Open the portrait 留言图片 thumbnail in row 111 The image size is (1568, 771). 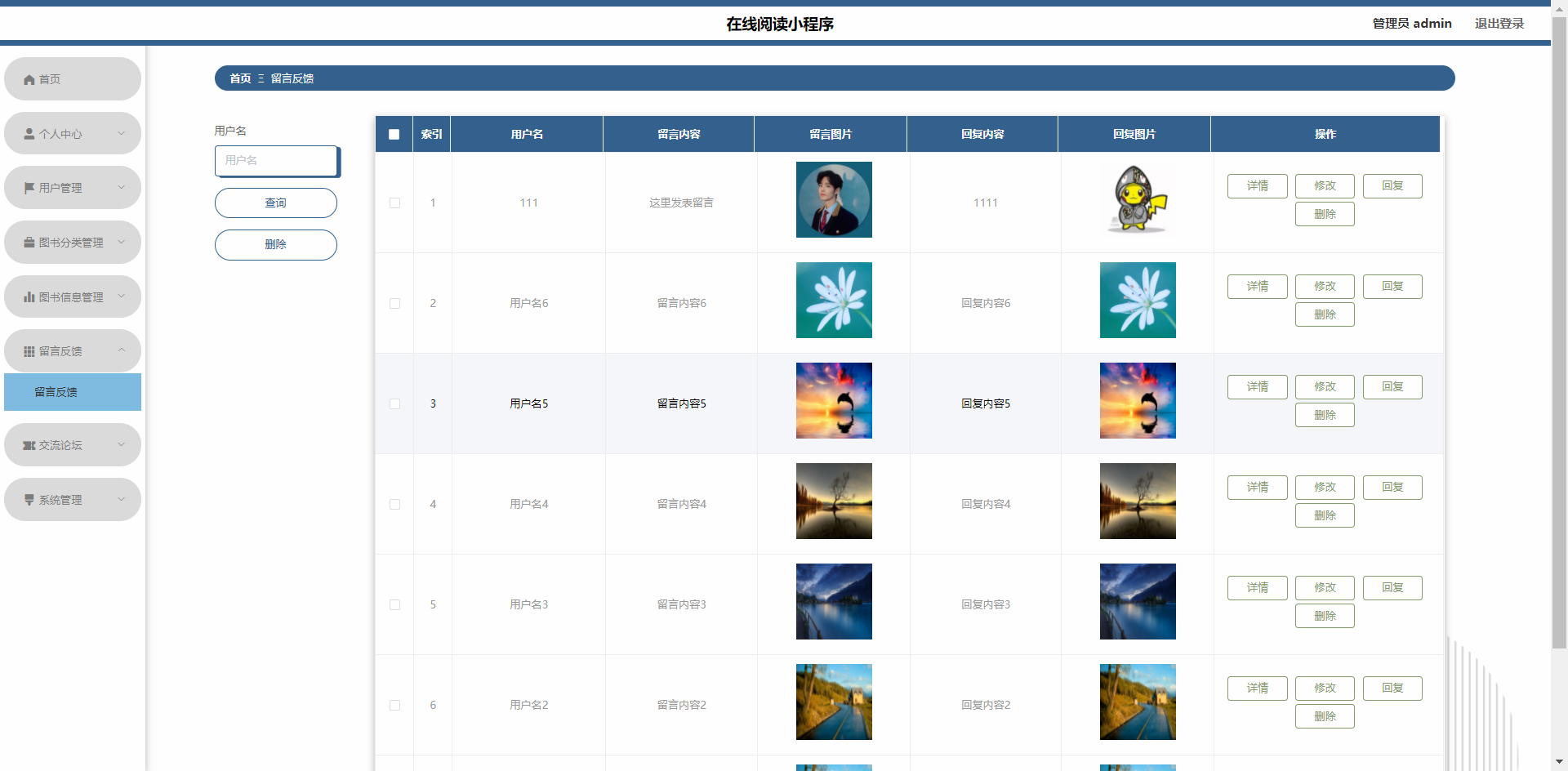pos(834,200)
